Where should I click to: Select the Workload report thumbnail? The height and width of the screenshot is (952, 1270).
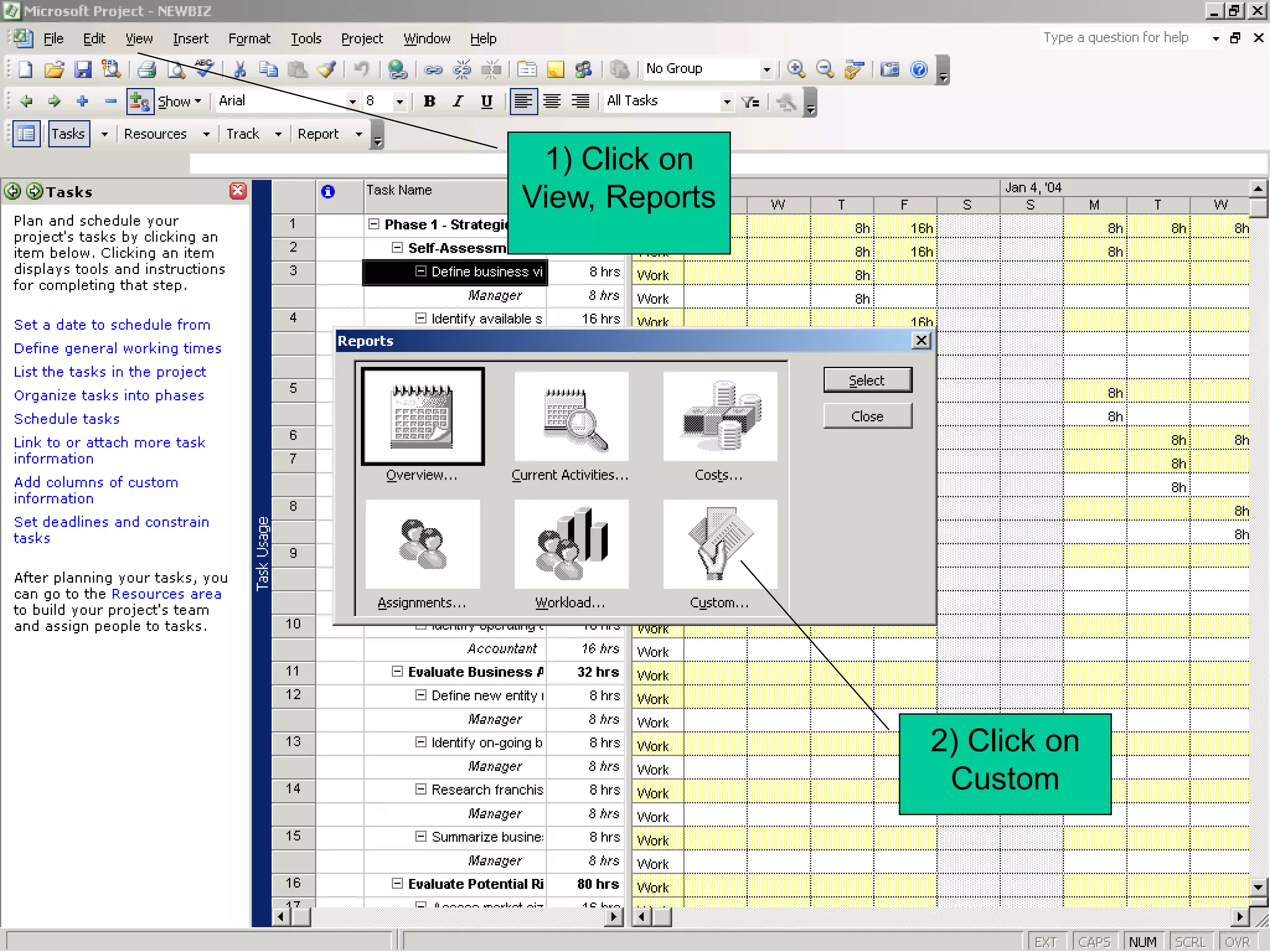point(571,545)
